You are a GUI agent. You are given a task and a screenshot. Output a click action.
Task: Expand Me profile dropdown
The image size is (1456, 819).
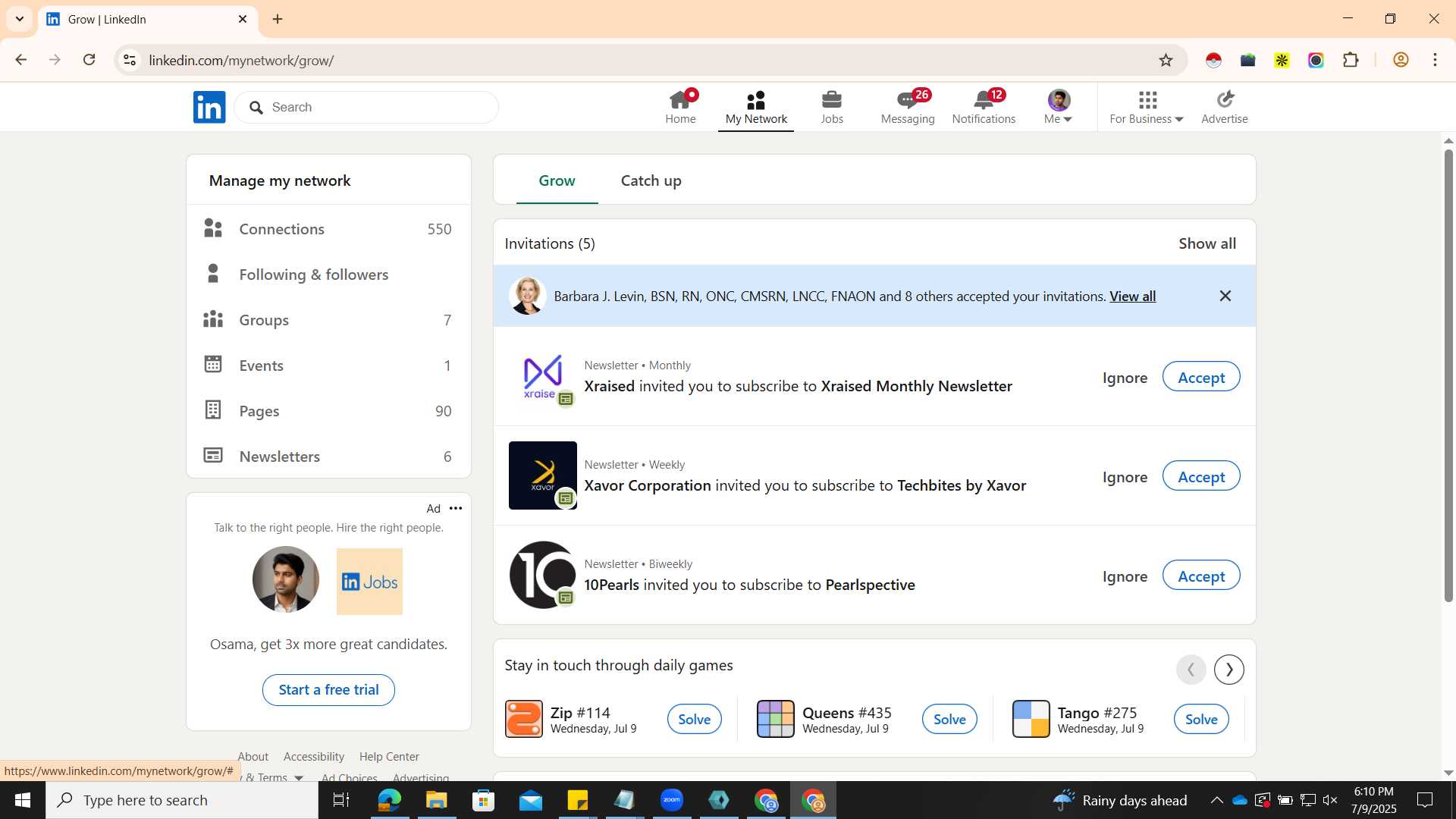pos(1059,107)
